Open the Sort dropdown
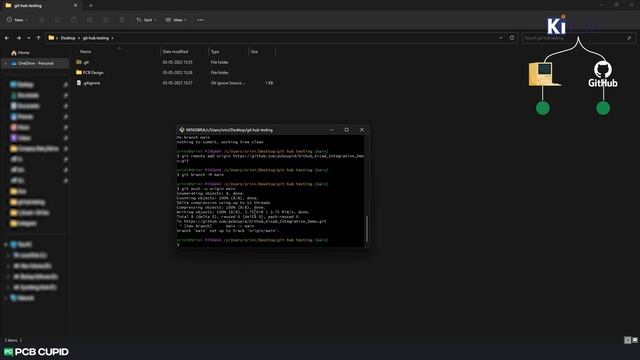Image resolution: width=640 pixels, height=360 pixels. click(146, 20)
